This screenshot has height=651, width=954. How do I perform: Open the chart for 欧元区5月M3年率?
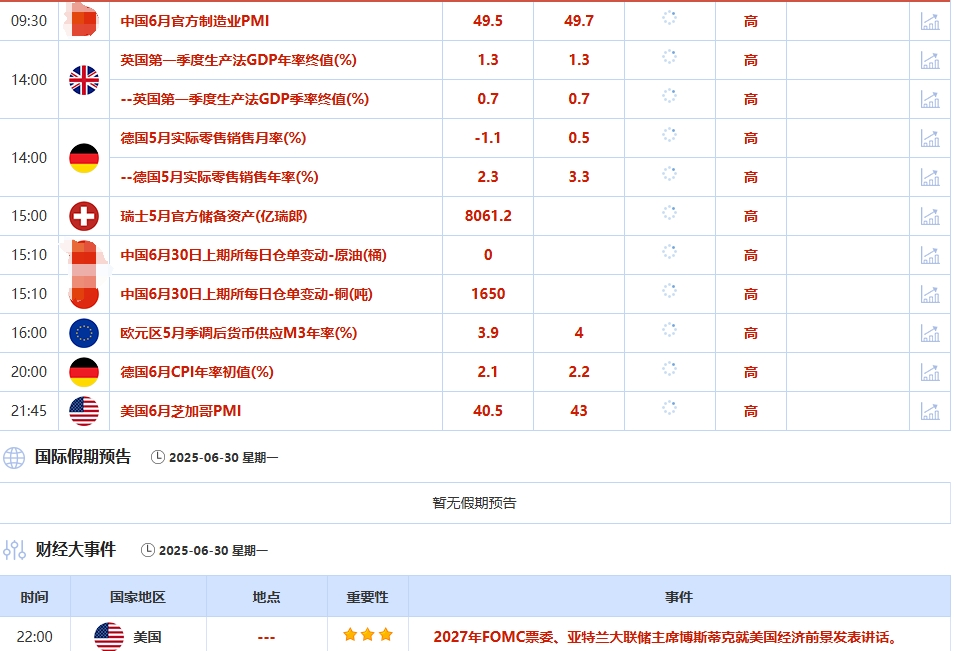(931, 333)
